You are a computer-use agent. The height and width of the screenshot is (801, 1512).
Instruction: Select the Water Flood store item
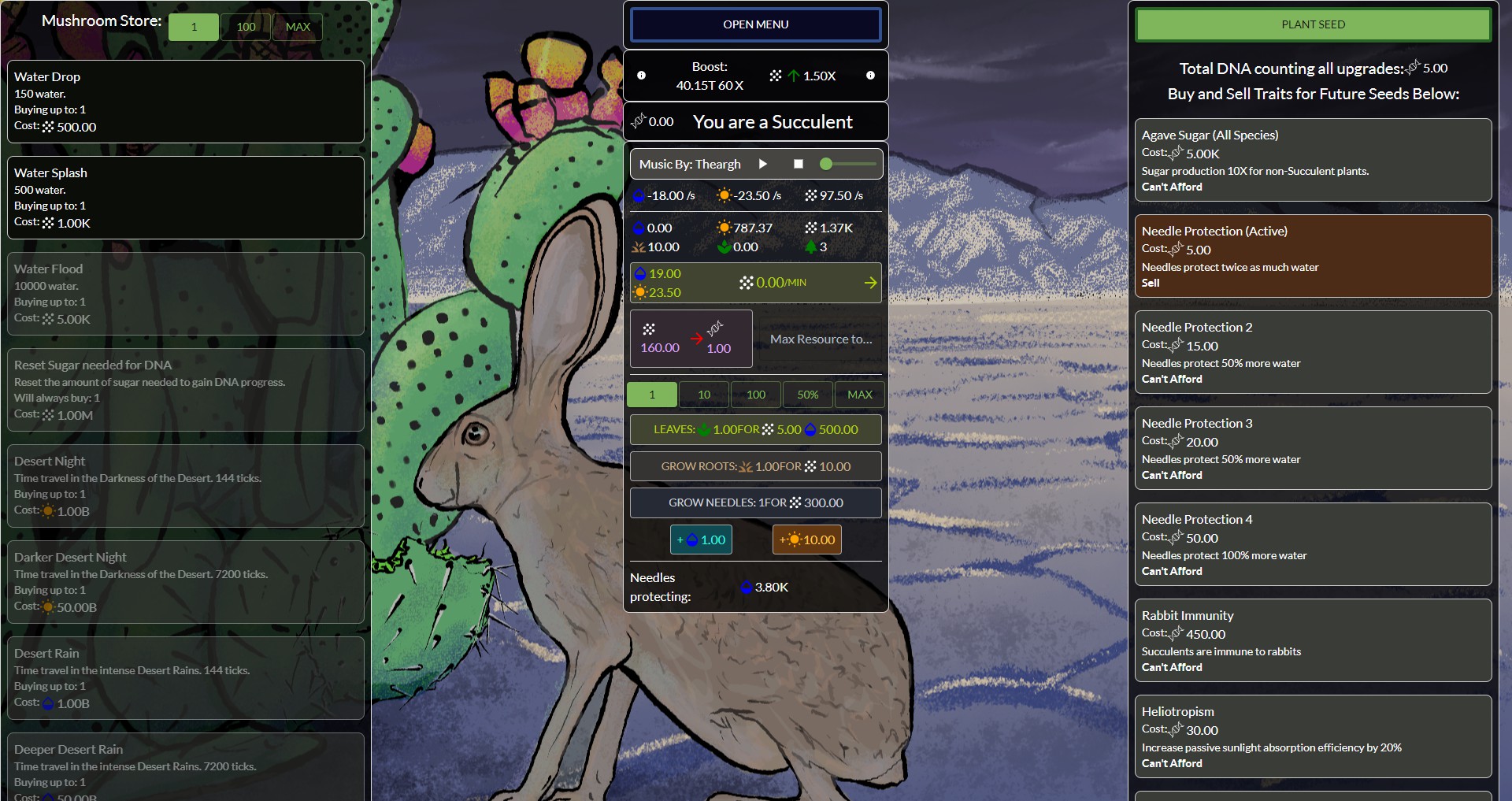point(186,294)
